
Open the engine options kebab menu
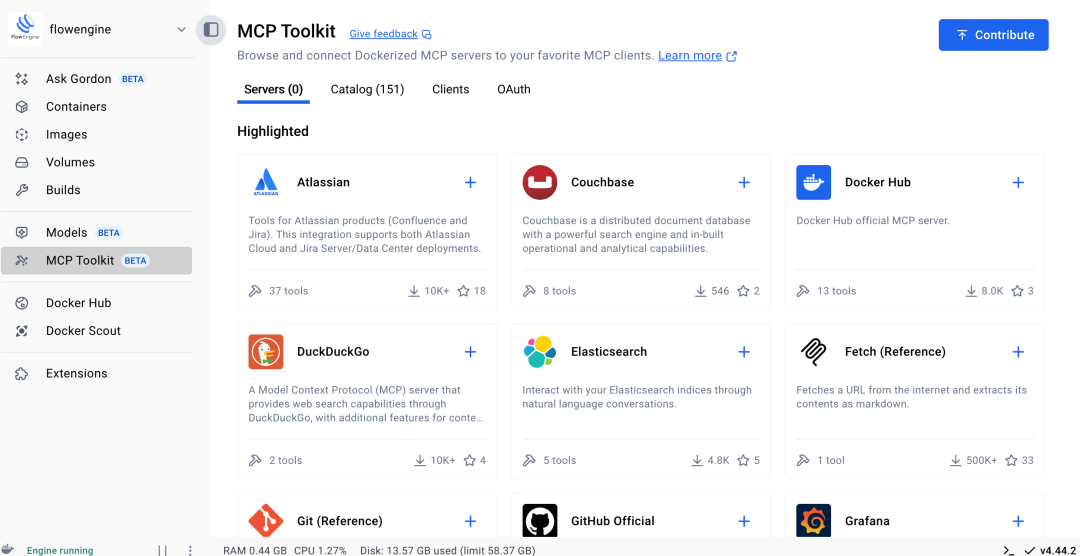click(190, 550)
